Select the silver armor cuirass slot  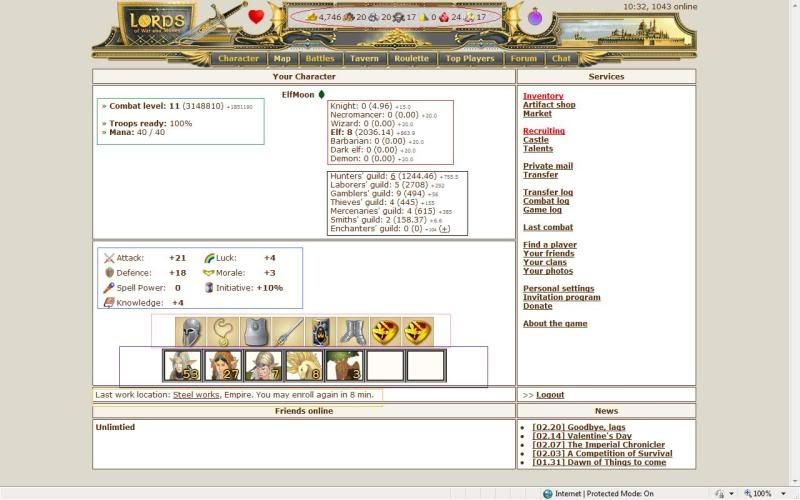(255, 332)
